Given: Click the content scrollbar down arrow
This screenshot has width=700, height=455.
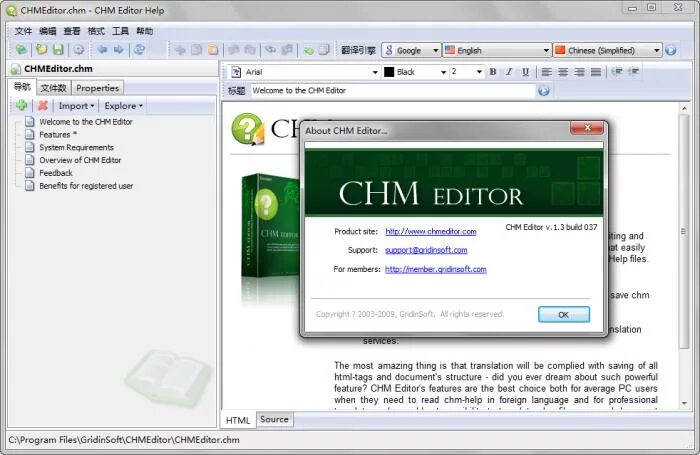Looking at the screenshot, I should 684,403.
